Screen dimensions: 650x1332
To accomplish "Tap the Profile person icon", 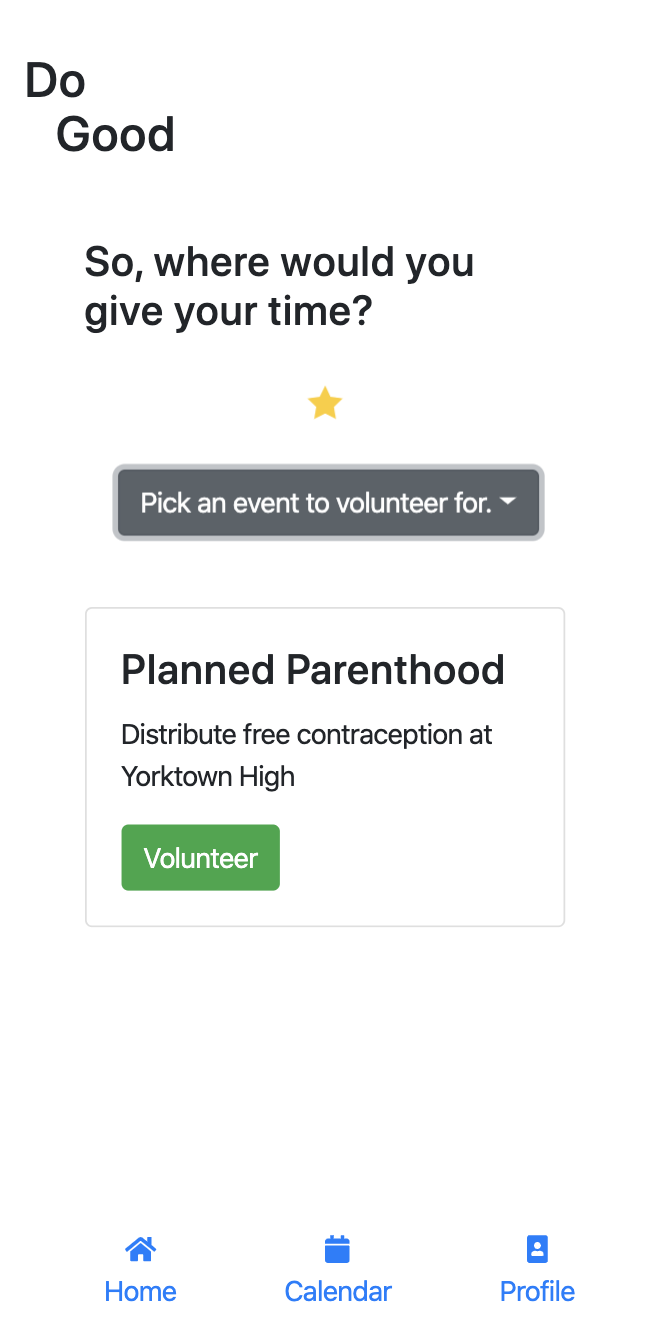I will coord(537,1249).
